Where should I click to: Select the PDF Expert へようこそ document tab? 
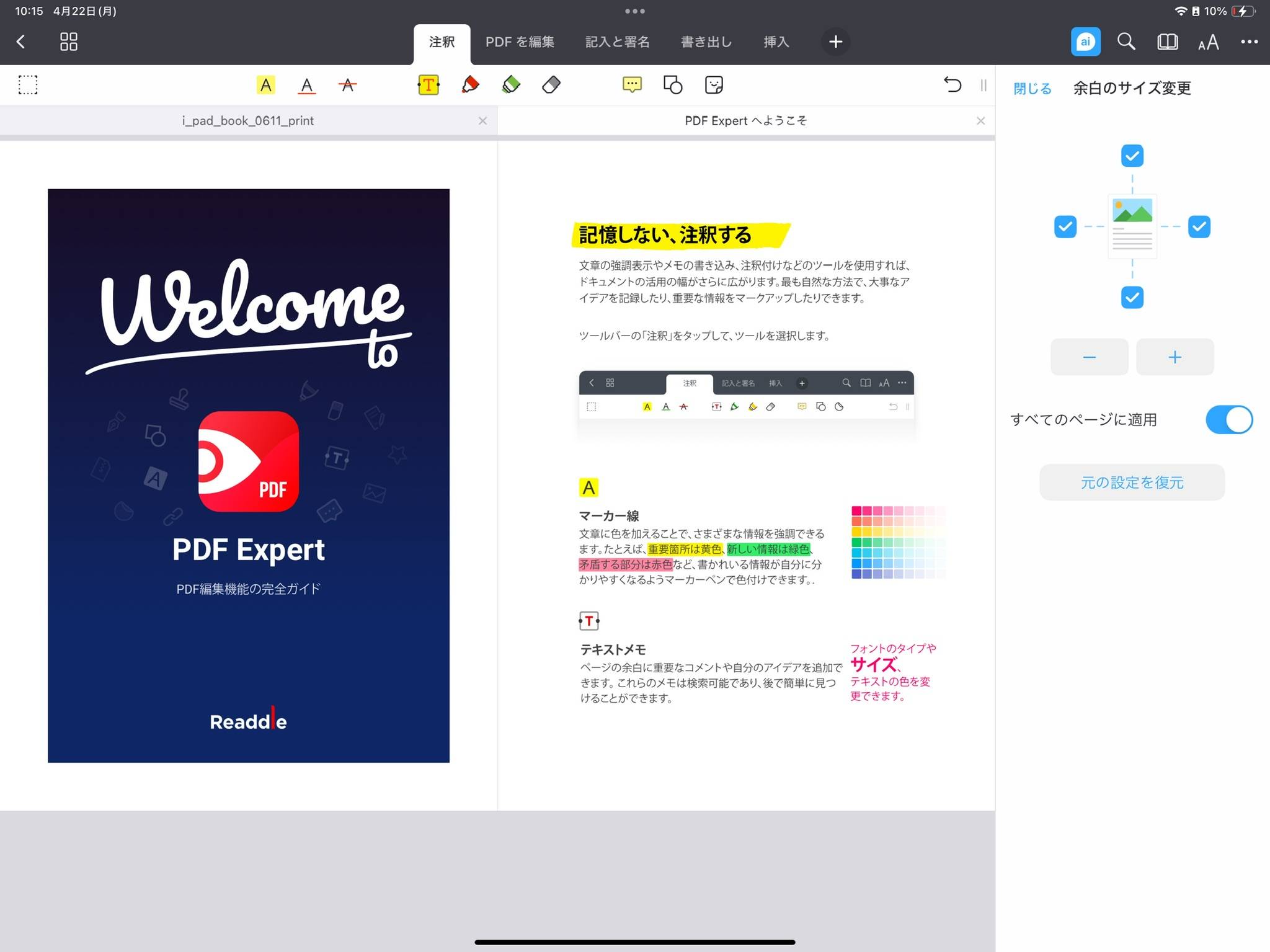pos(746,120)
